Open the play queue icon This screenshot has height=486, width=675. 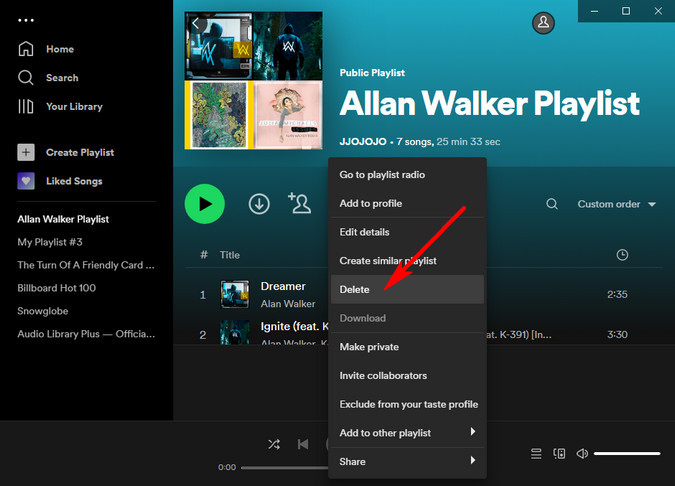point(536,453)
